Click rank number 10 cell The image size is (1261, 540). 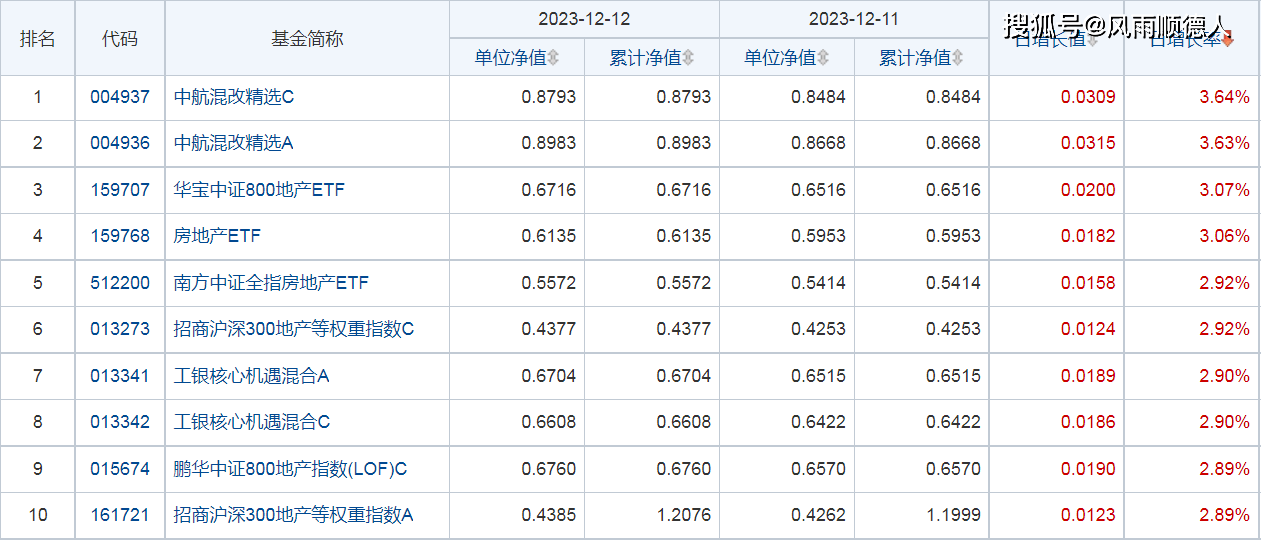38,515
